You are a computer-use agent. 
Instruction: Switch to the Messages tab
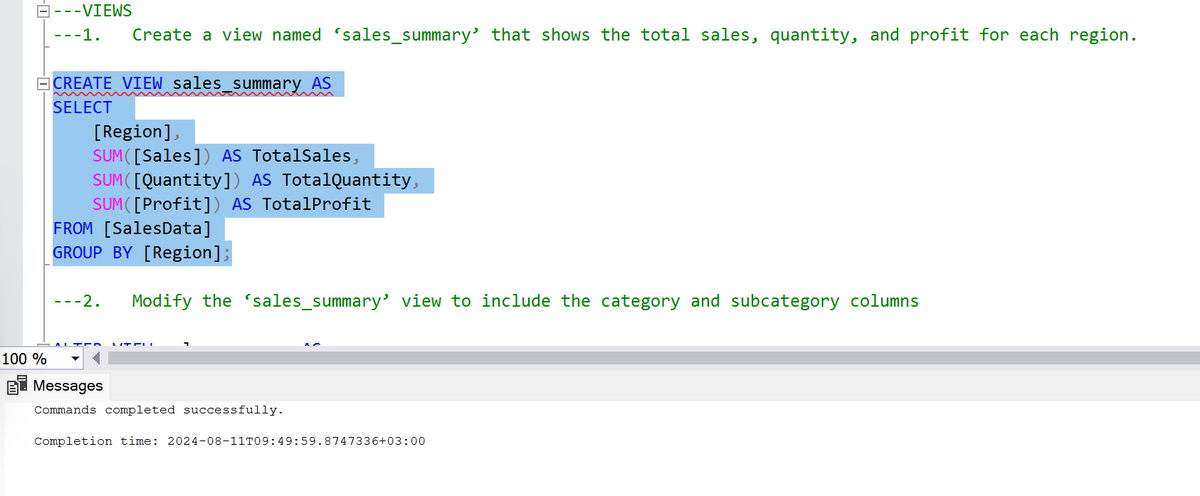pos(56,385)
